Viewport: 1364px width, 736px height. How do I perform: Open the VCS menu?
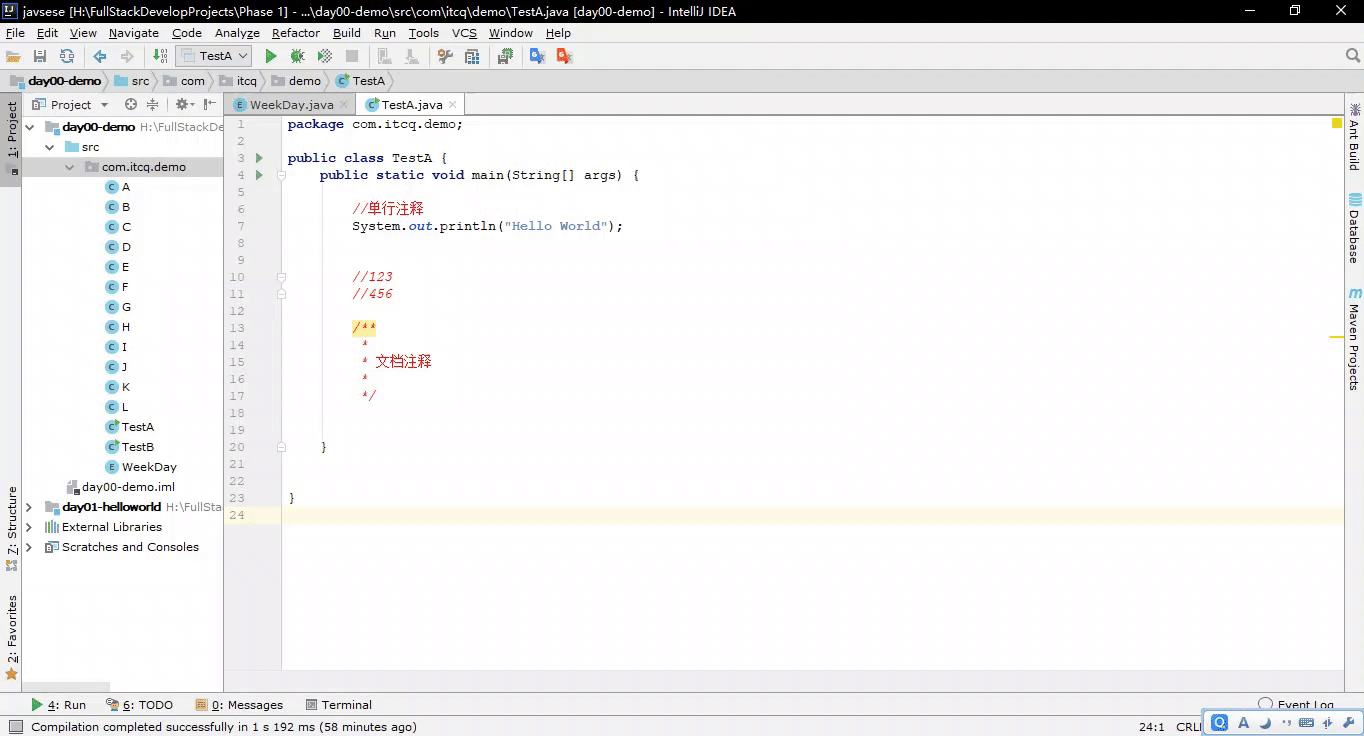click(x=464, y=33)
